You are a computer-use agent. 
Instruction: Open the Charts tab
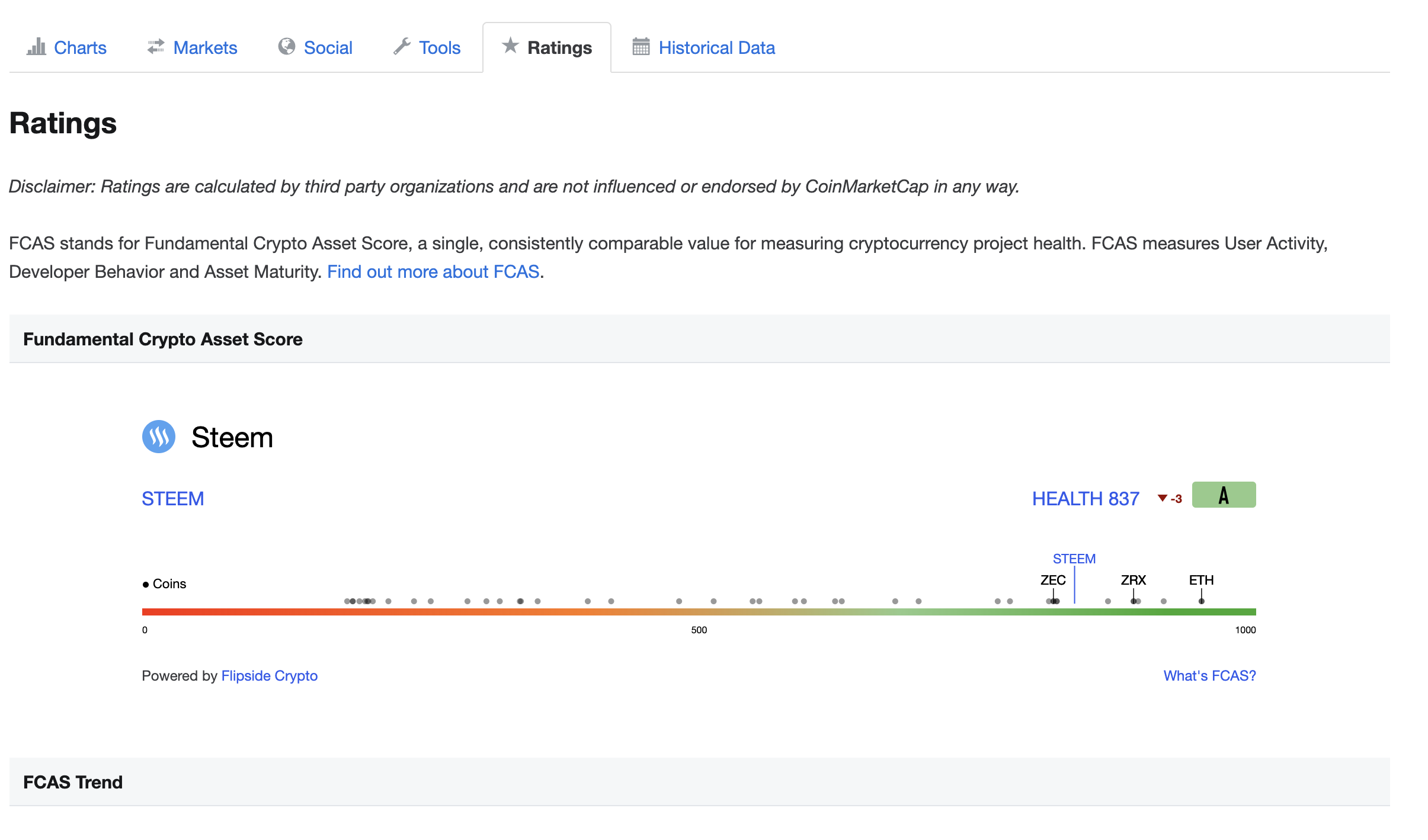click(80, 48)
